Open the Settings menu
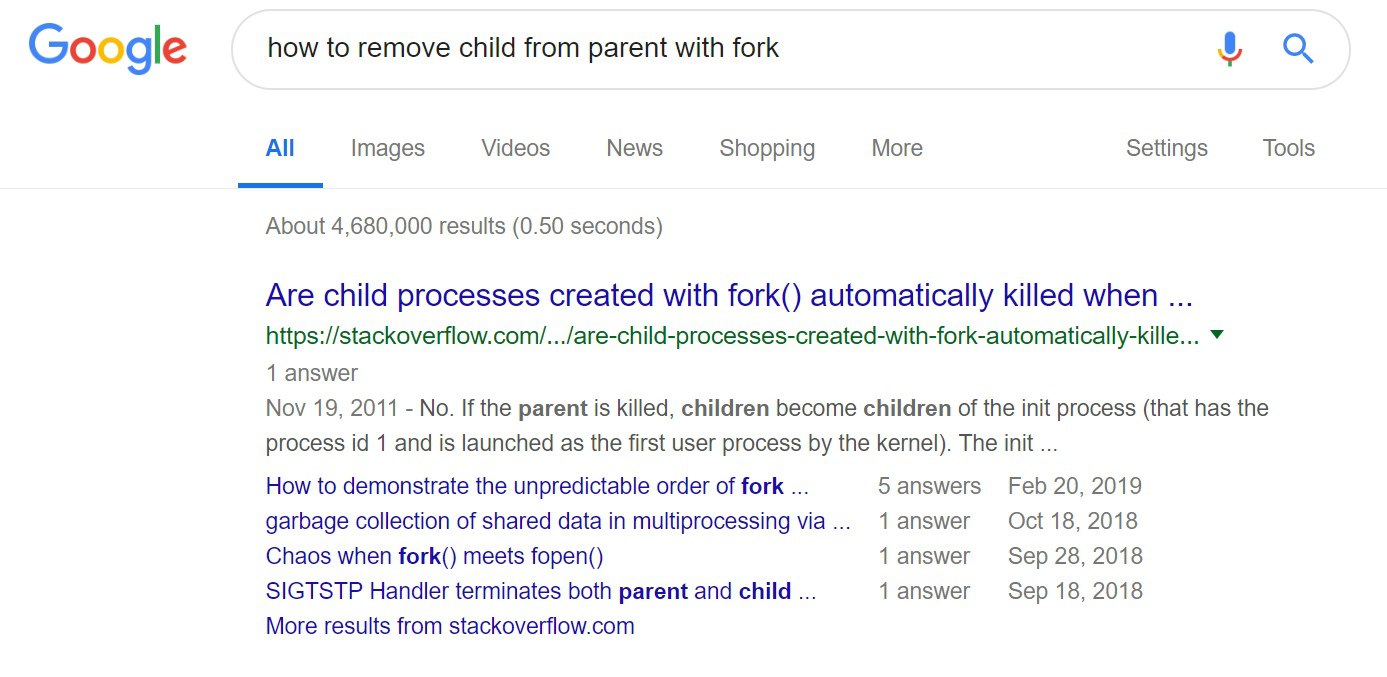 pos(1166,149)
